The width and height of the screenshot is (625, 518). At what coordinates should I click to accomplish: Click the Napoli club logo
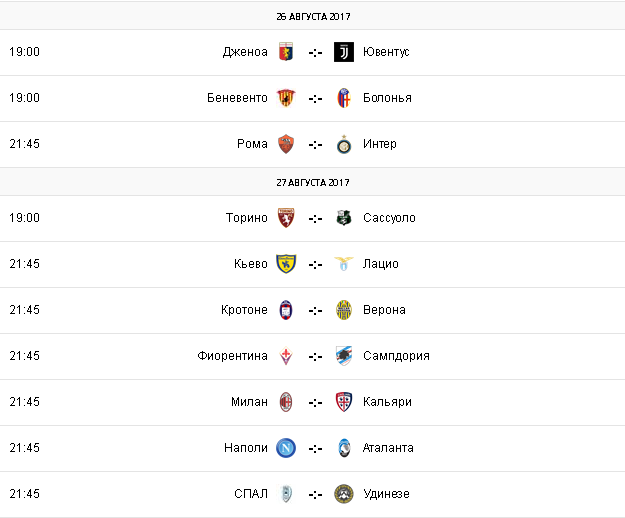[x=286, y=448]
